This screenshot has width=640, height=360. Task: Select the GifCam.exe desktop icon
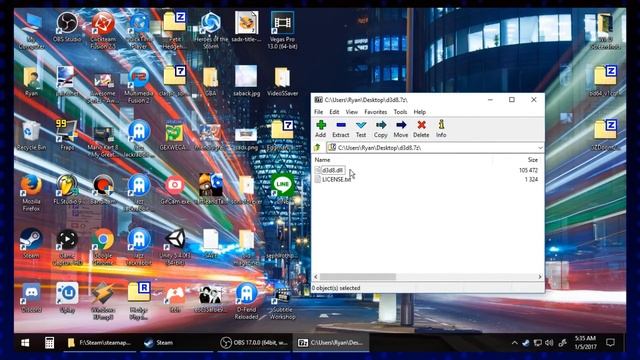(x=175, y=190)
